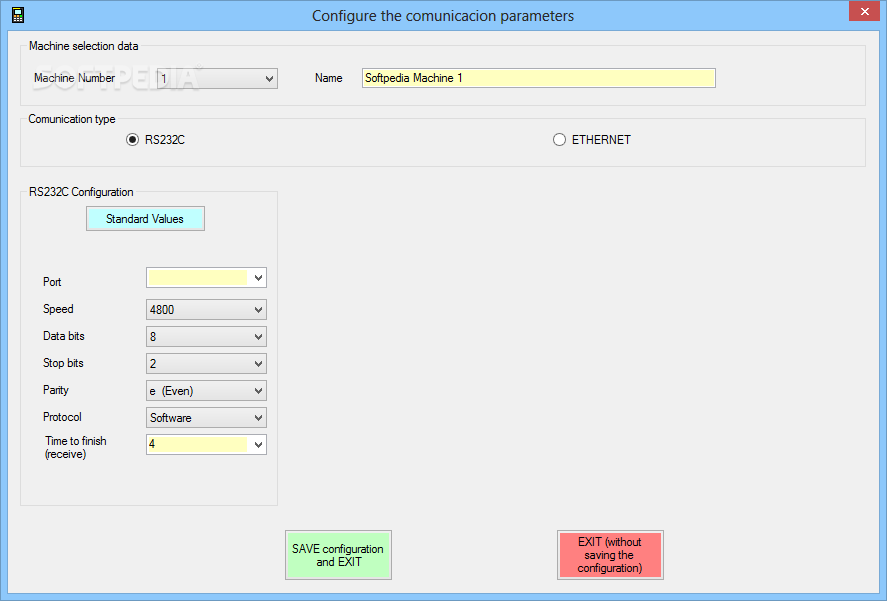Click the 'Name' label text

pos(329,78)
